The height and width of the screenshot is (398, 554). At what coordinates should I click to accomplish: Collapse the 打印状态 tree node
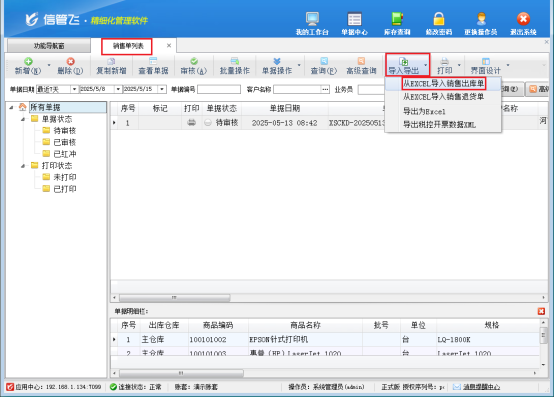point(23,166)
